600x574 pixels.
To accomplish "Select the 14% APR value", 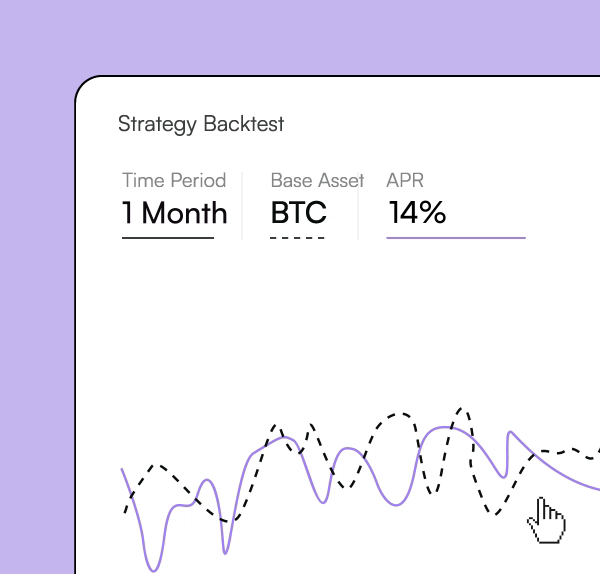I will tap(417, 213).
